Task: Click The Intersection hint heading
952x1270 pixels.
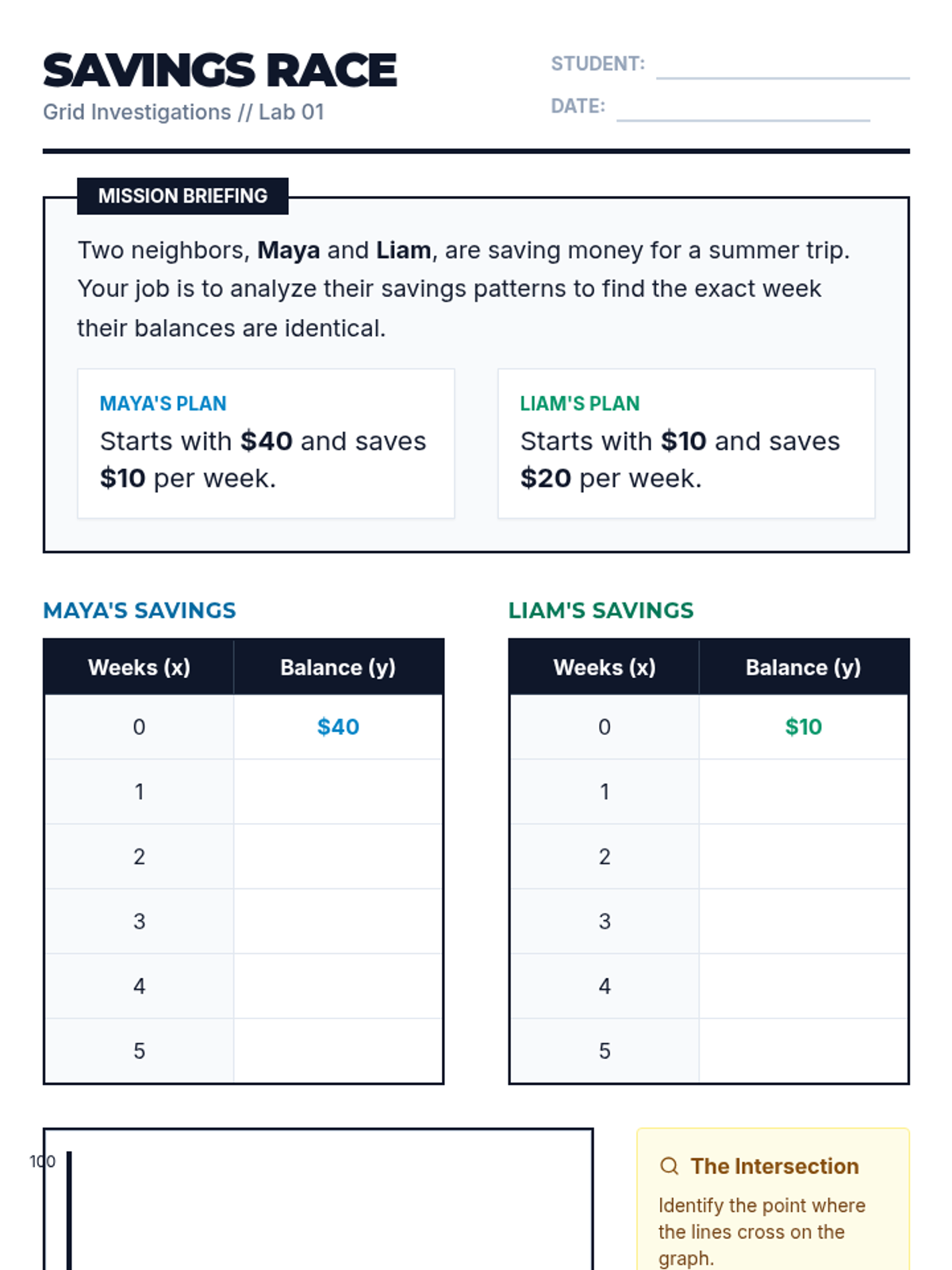Action: (x=774, y=1166)
